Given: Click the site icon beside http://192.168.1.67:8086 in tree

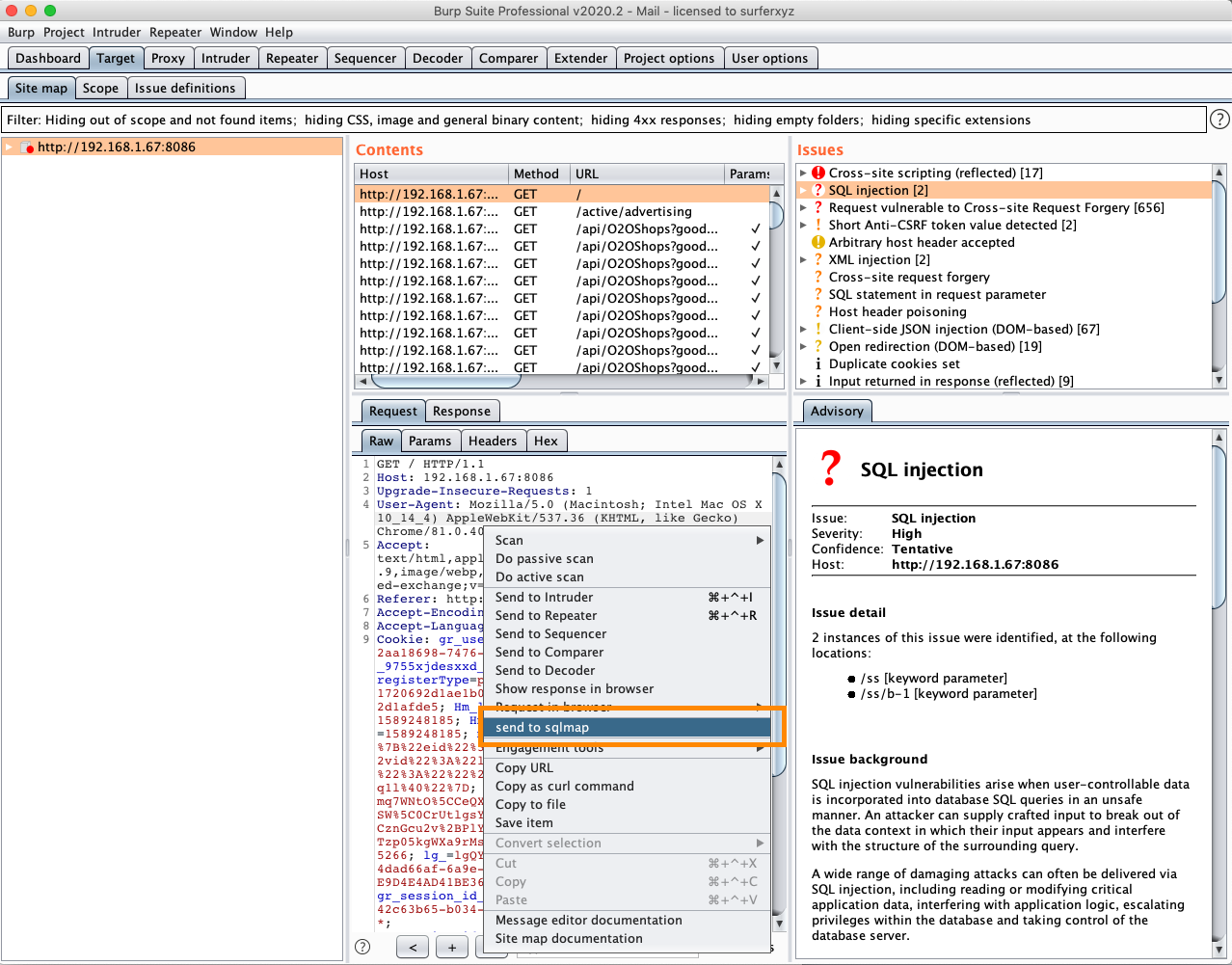Looking at the screenshot, I should [x=28, y=147].
